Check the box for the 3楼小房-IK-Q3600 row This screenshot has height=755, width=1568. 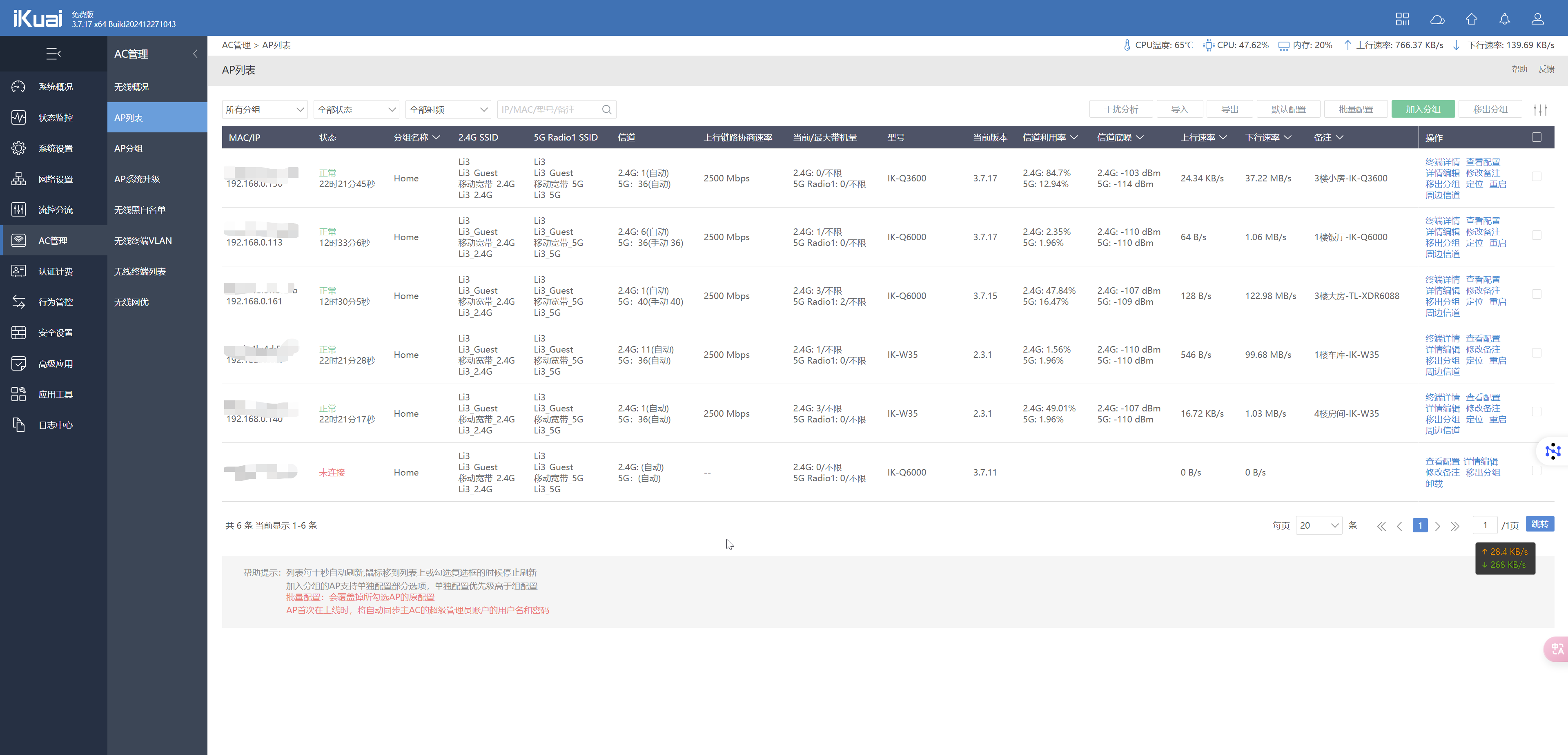[1536, 176]
